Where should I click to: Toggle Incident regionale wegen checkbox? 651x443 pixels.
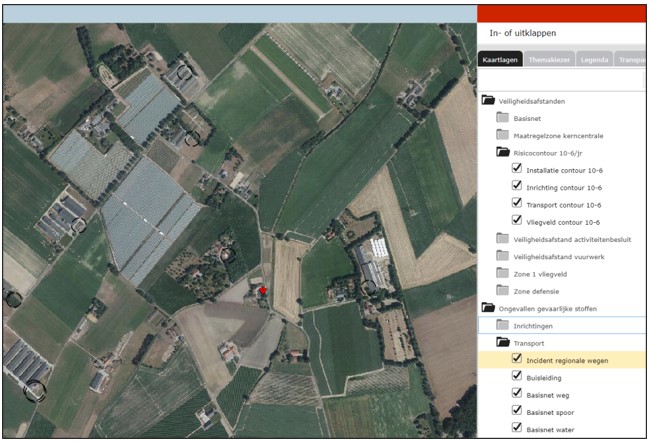tap(516, 358)
